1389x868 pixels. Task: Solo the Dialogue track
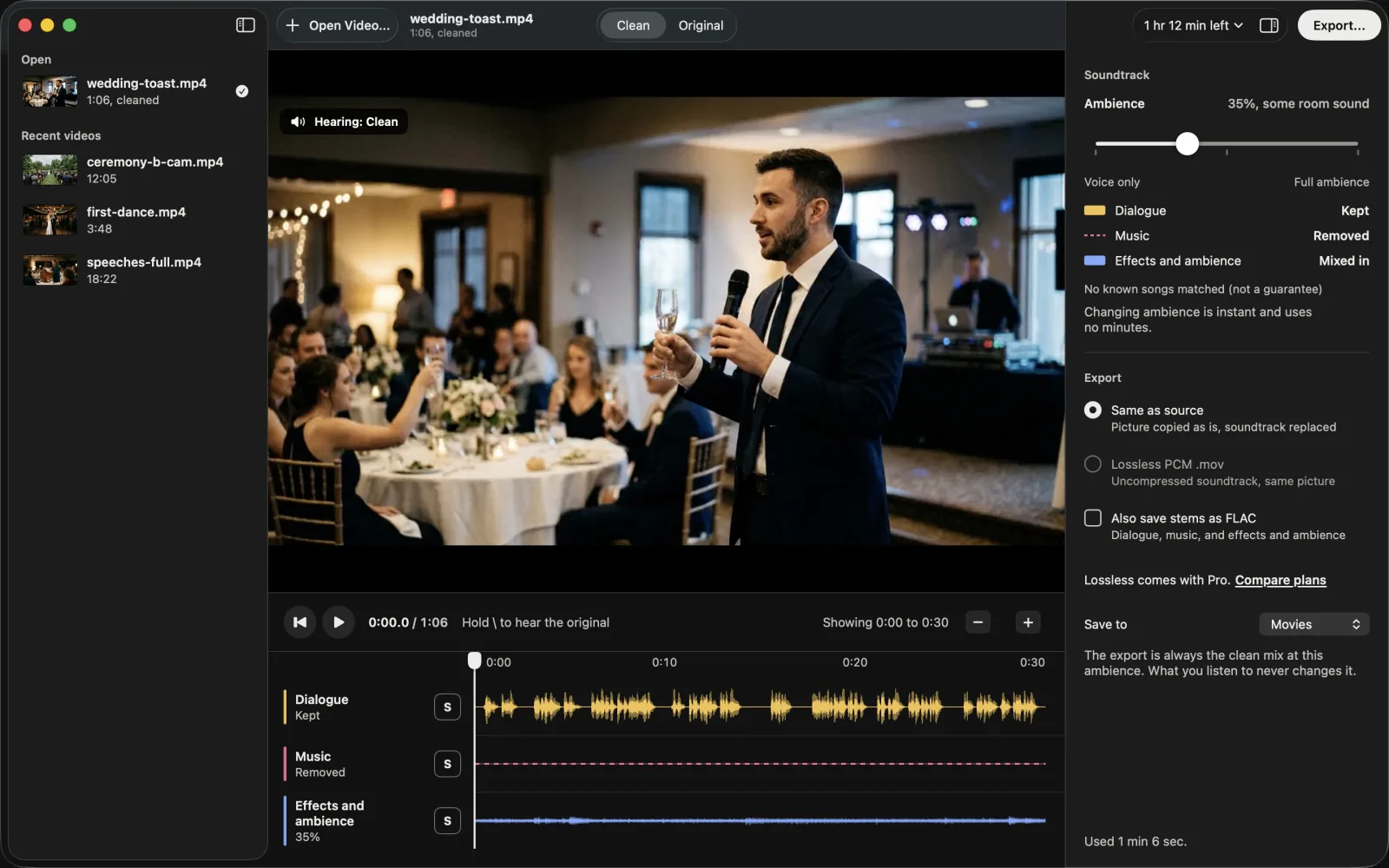(x=447, y=707)
